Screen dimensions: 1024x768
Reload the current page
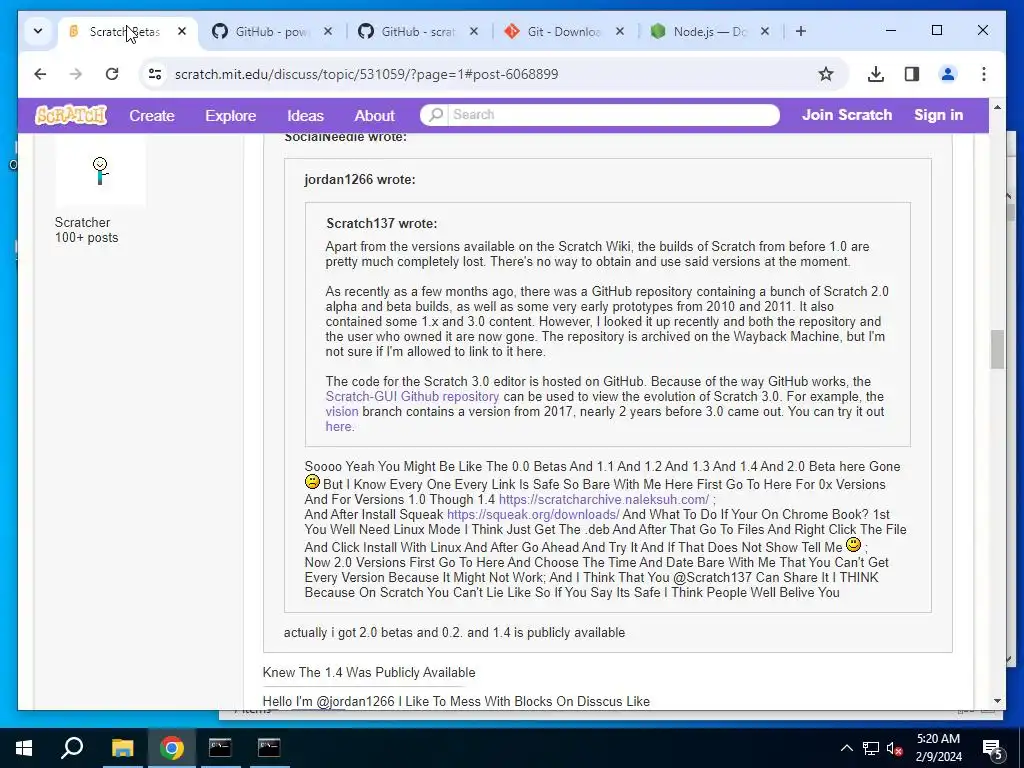(112, 74)
